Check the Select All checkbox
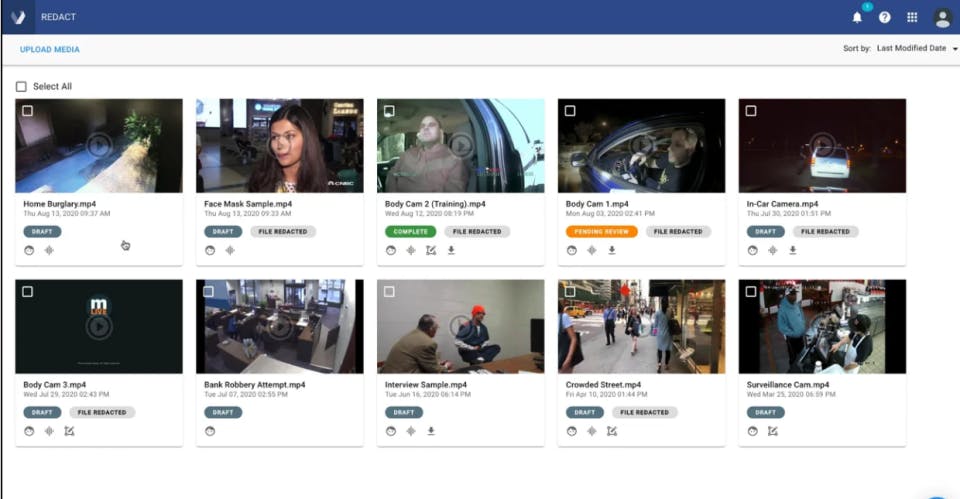 (x=21, y=86)
